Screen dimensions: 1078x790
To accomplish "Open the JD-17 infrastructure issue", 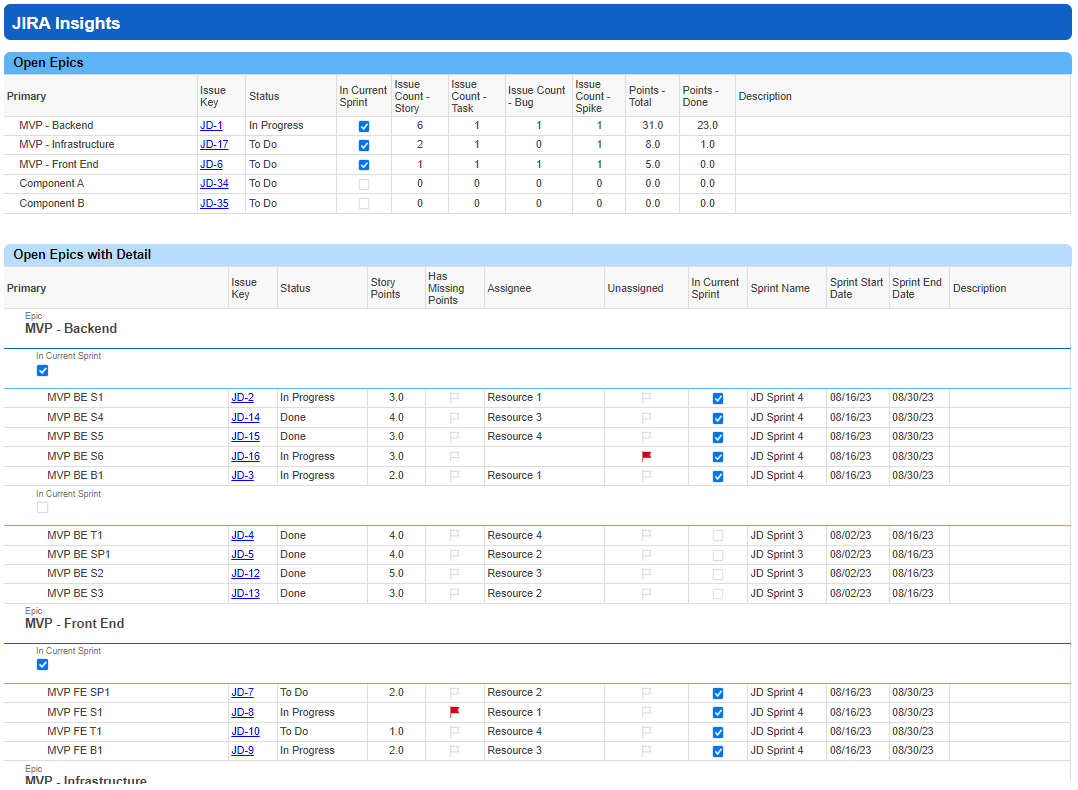I will tap(214, 145).
